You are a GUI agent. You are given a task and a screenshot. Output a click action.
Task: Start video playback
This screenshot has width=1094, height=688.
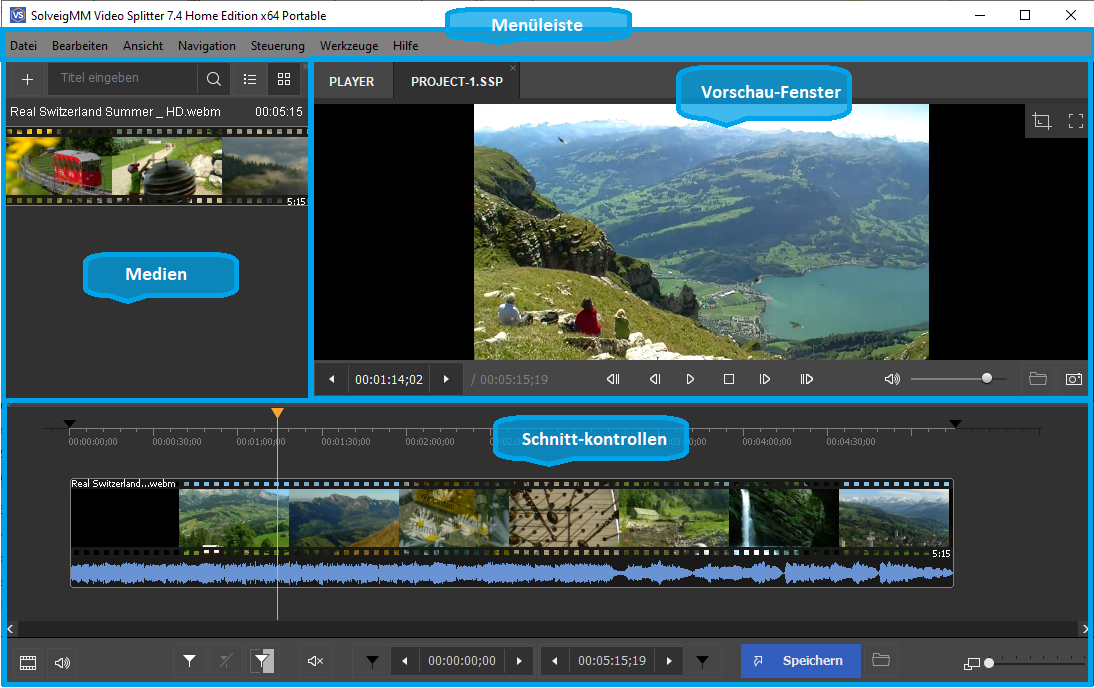tap(690, 380)
